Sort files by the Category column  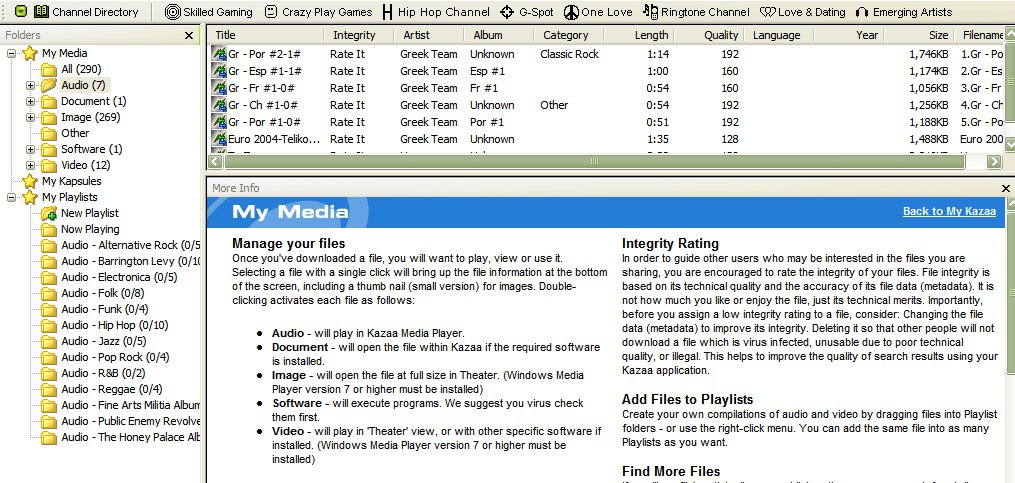(x=568, y=35)
